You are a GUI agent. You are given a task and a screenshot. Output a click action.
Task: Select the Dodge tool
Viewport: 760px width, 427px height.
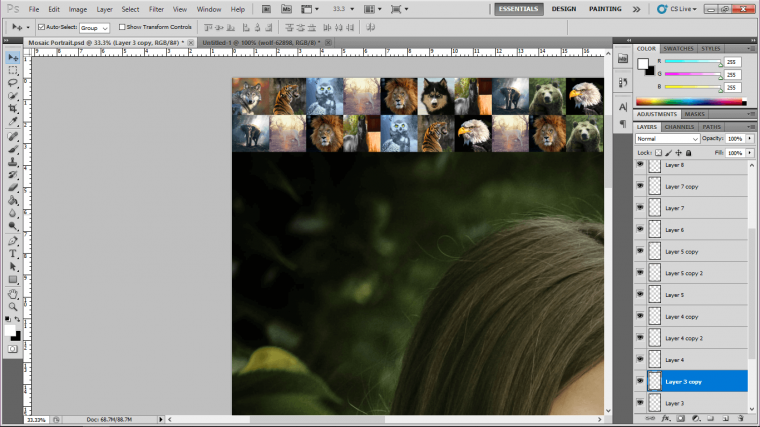tap(13, 226)
